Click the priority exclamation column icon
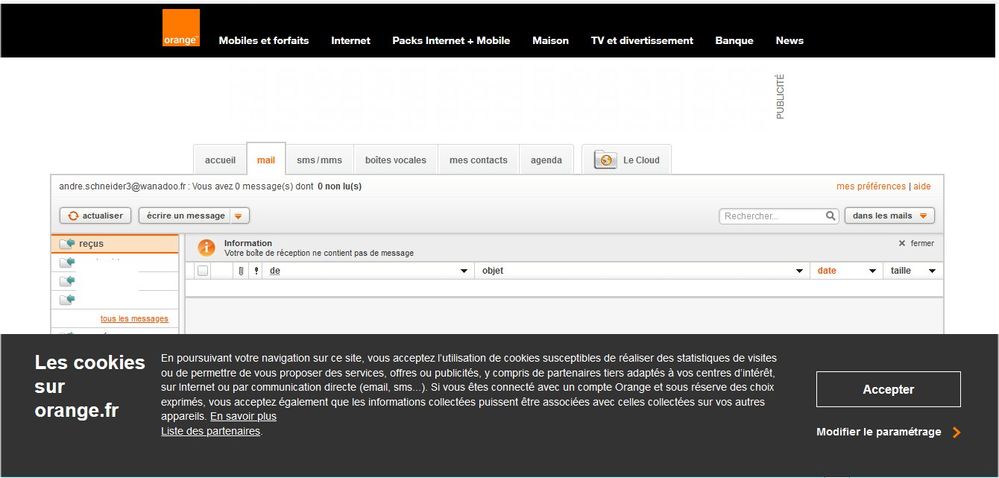 [x=256, y=271]
